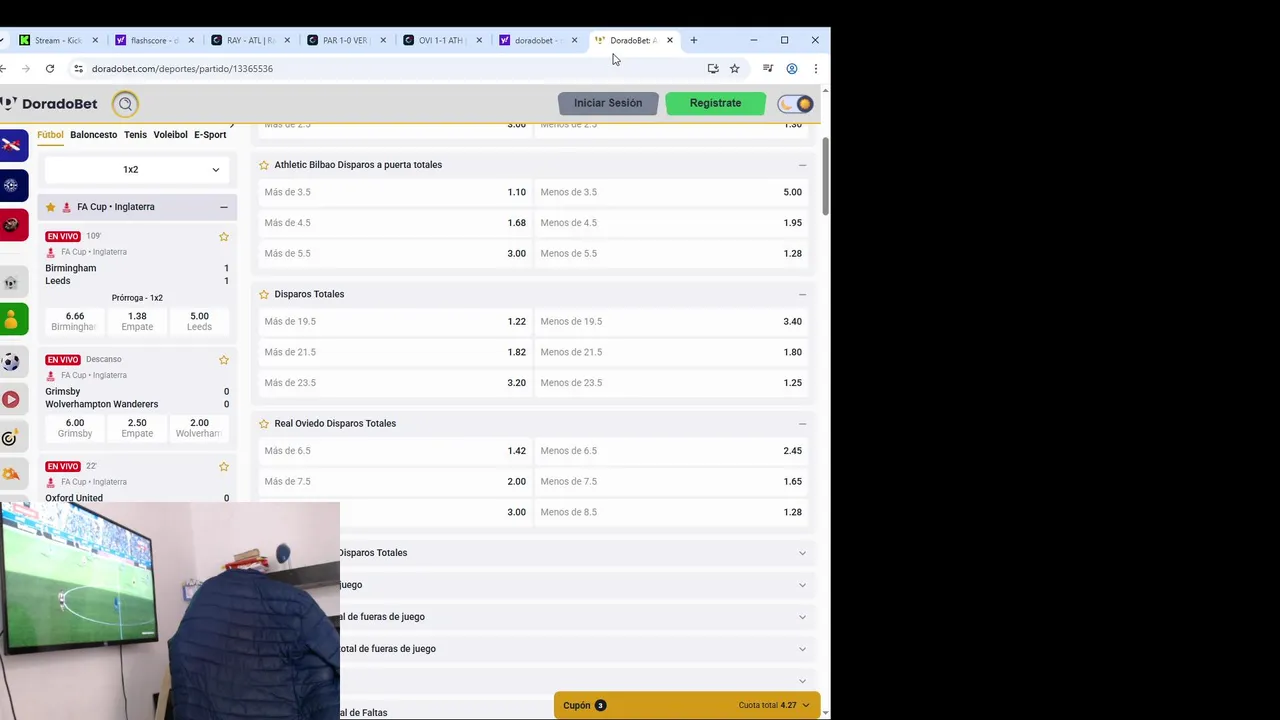
Task: Bet on Birmingham at 6.66
Action: coord(75,321)
